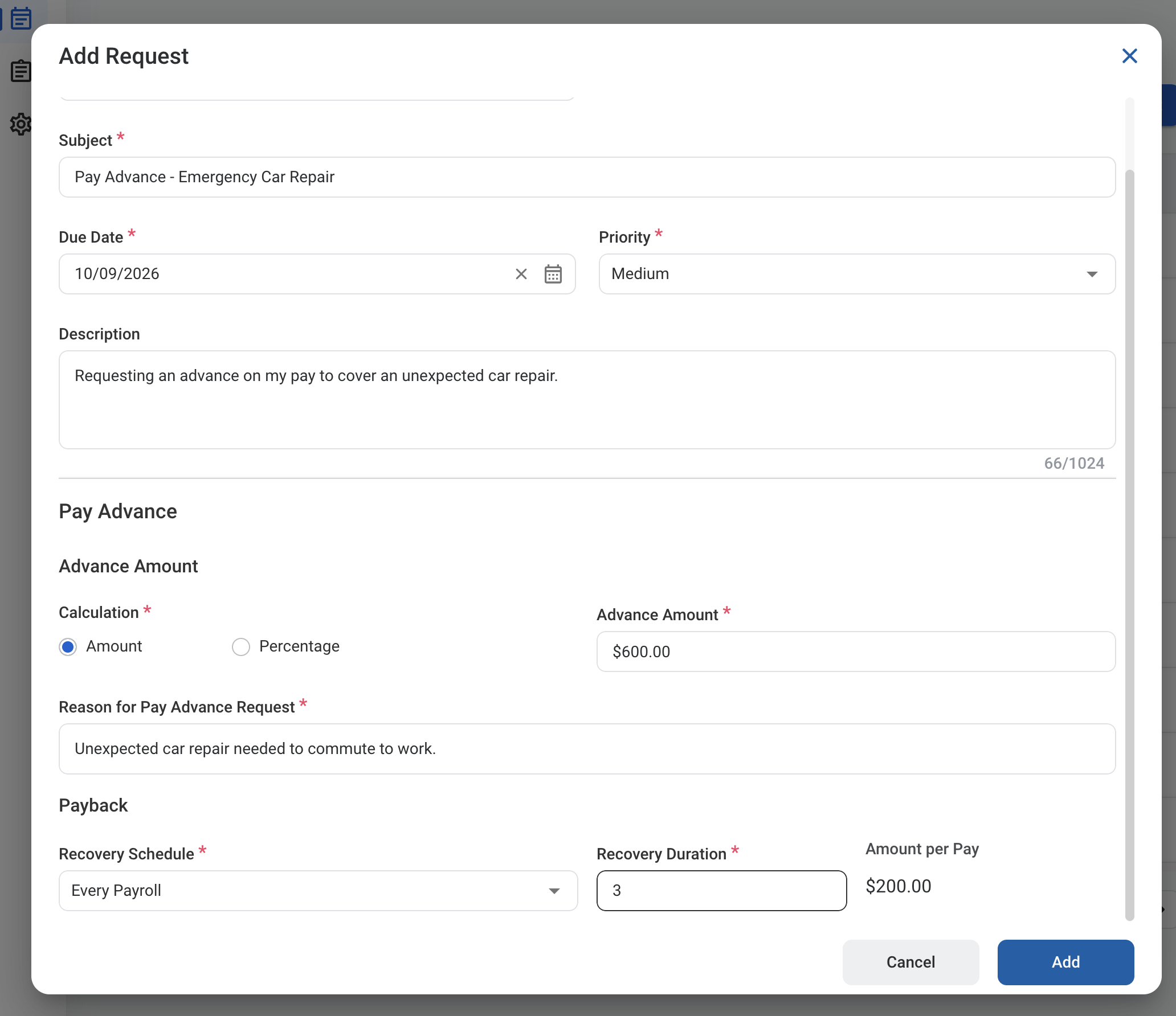Clear the Due Date value

(521, 274)
